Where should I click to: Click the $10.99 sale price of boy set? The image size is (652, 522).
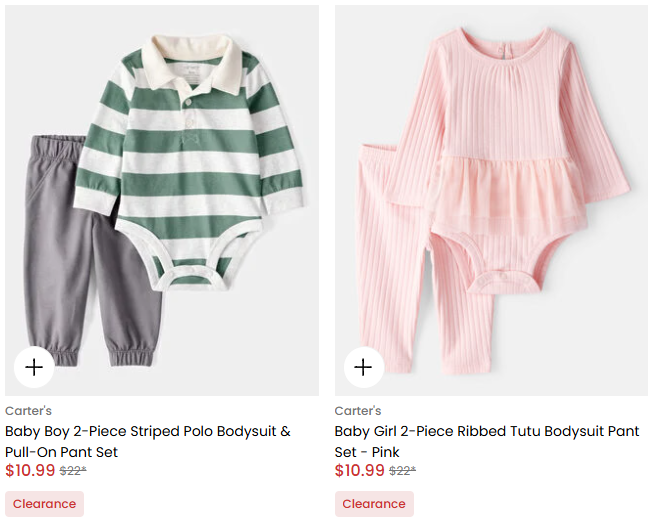(30, 470)
